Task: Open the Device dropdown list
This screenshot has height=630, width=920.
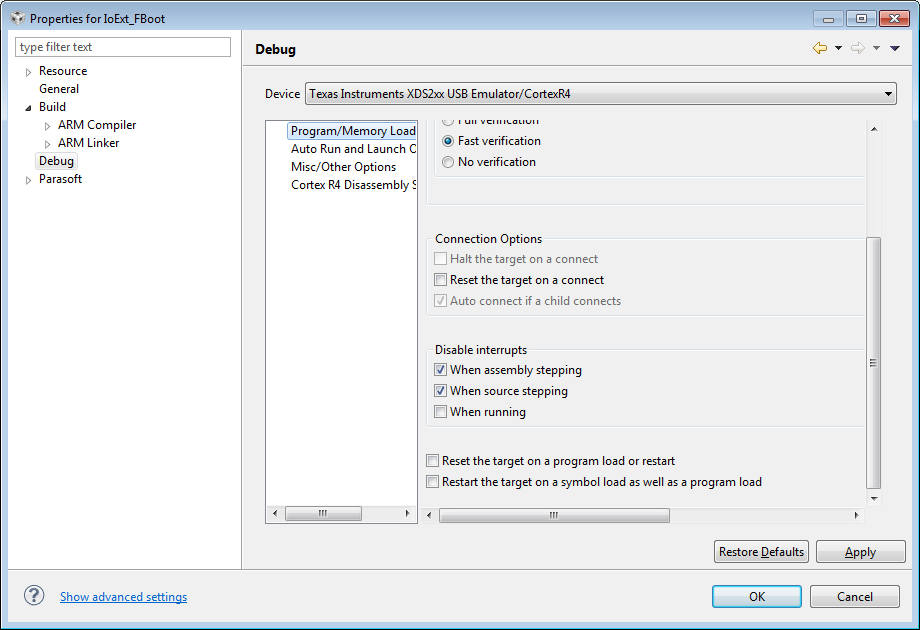Action: (x=888, y=94)
